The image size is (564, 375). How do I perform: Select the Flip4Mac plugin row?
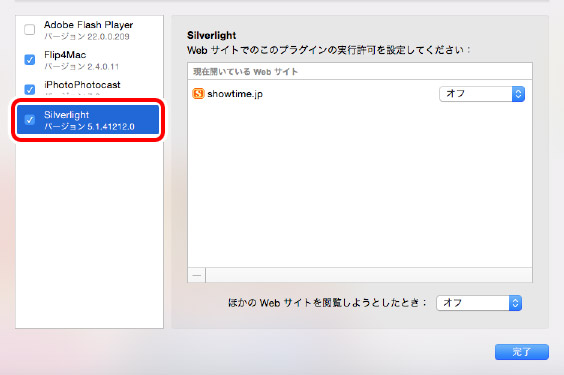[x=89, y=60]
